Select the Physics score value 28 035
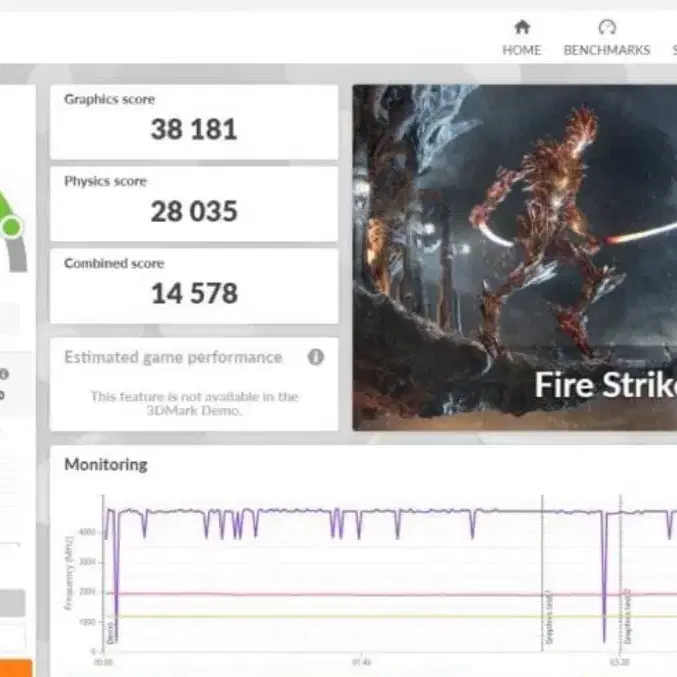 click(x=194, y=211)
